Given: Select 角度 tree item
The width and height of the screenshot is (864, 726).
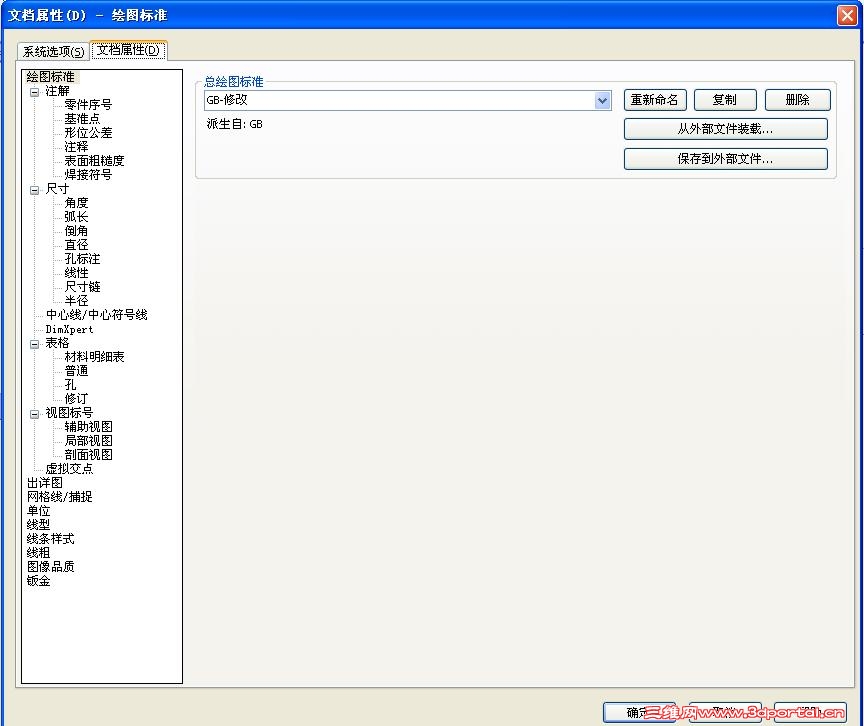Looking at the screenshot, I should tap(76, 203).
